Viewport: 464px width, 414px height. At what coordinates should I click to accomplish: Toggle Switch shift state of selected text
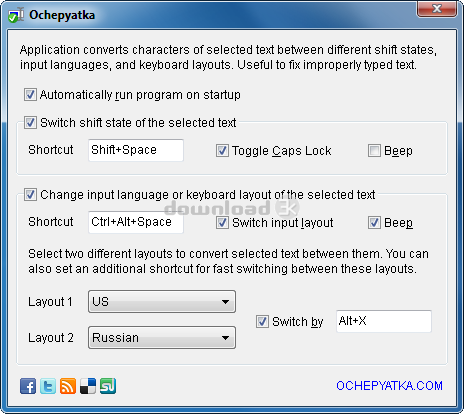30,123
